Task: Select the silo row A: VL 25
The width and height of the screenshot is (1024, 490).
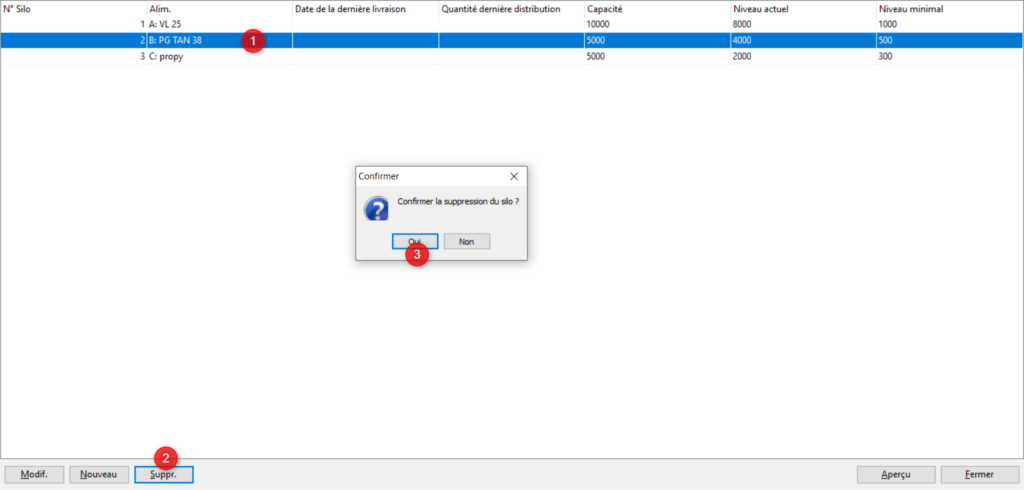Action: click(512, 24)
